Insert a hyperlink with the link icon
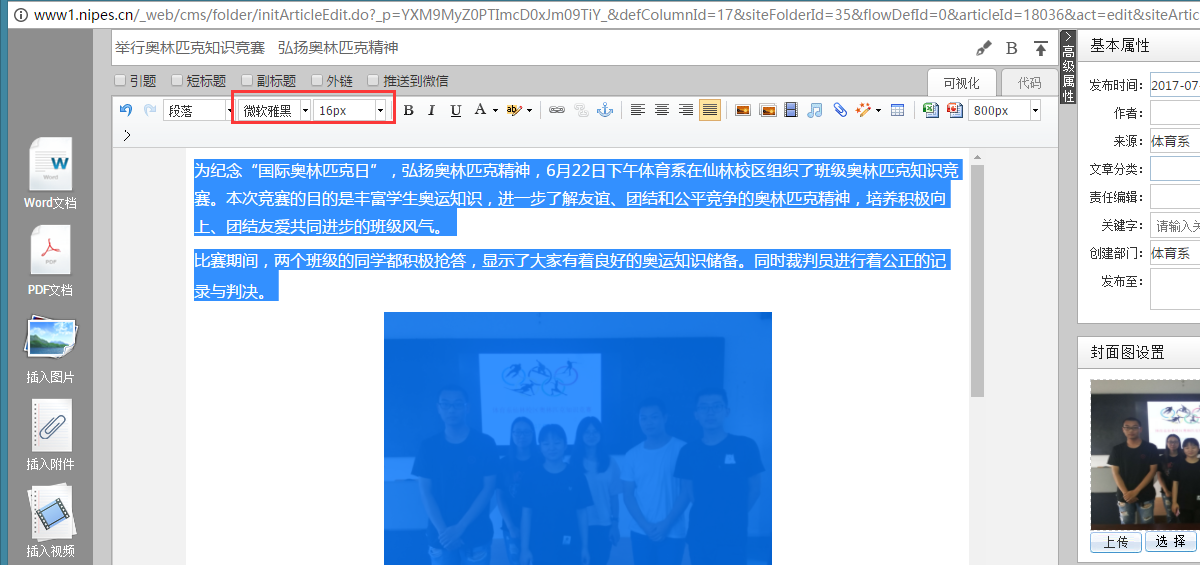1200x565 pixels. [556, 110]
